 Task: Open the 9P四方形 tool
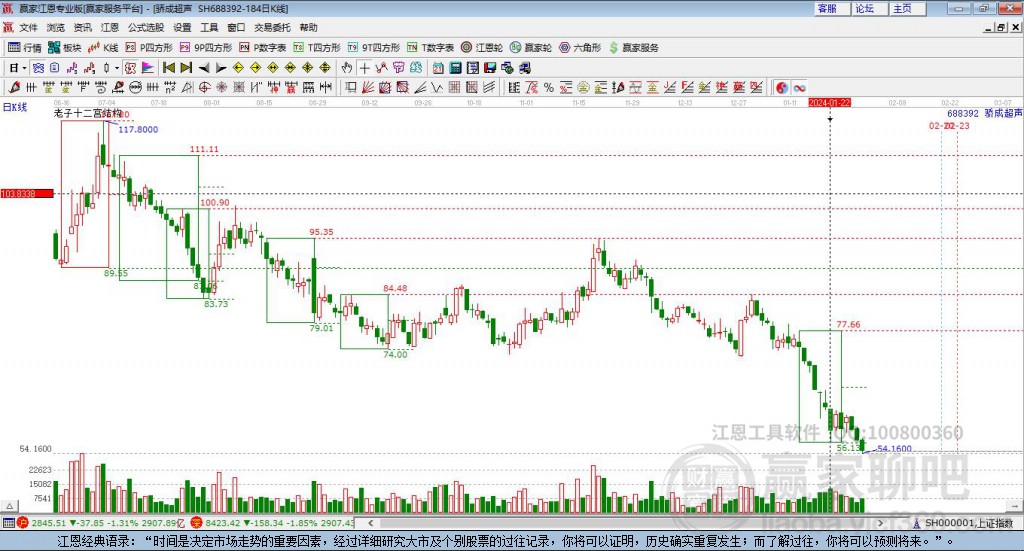coord(206,48)
